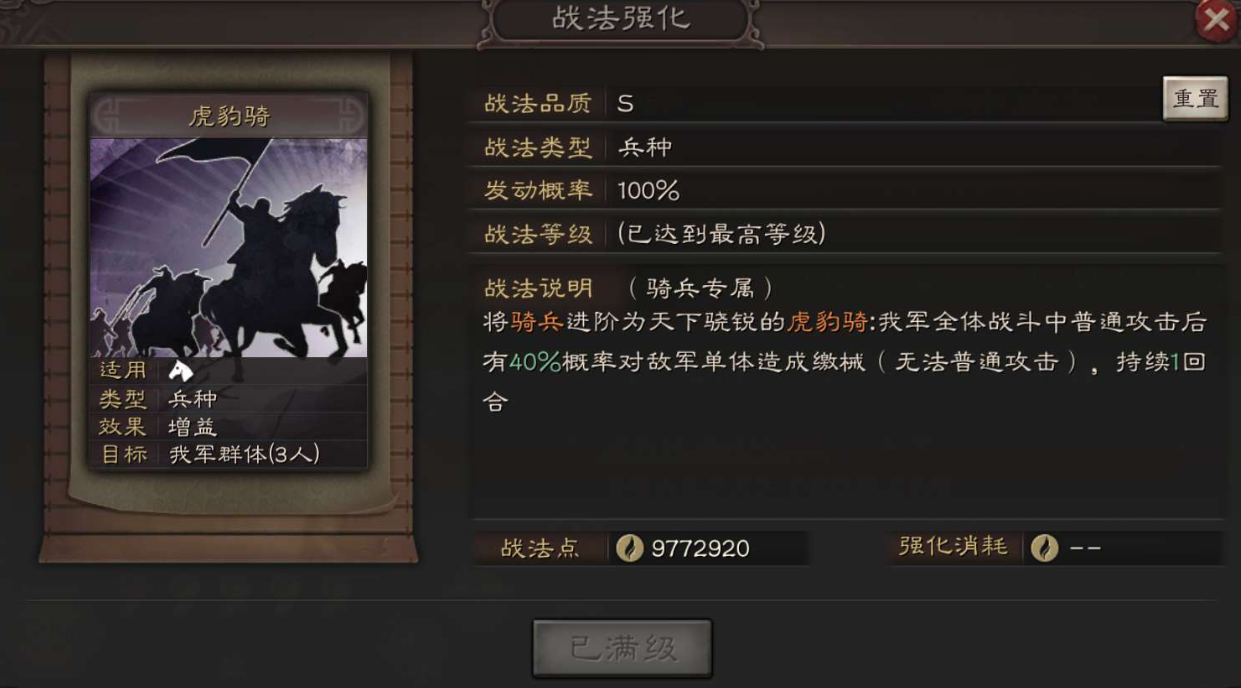Click the 战法等级 max level row
Viewport: 1241px width, 688px height.
(x=848, y=234)
